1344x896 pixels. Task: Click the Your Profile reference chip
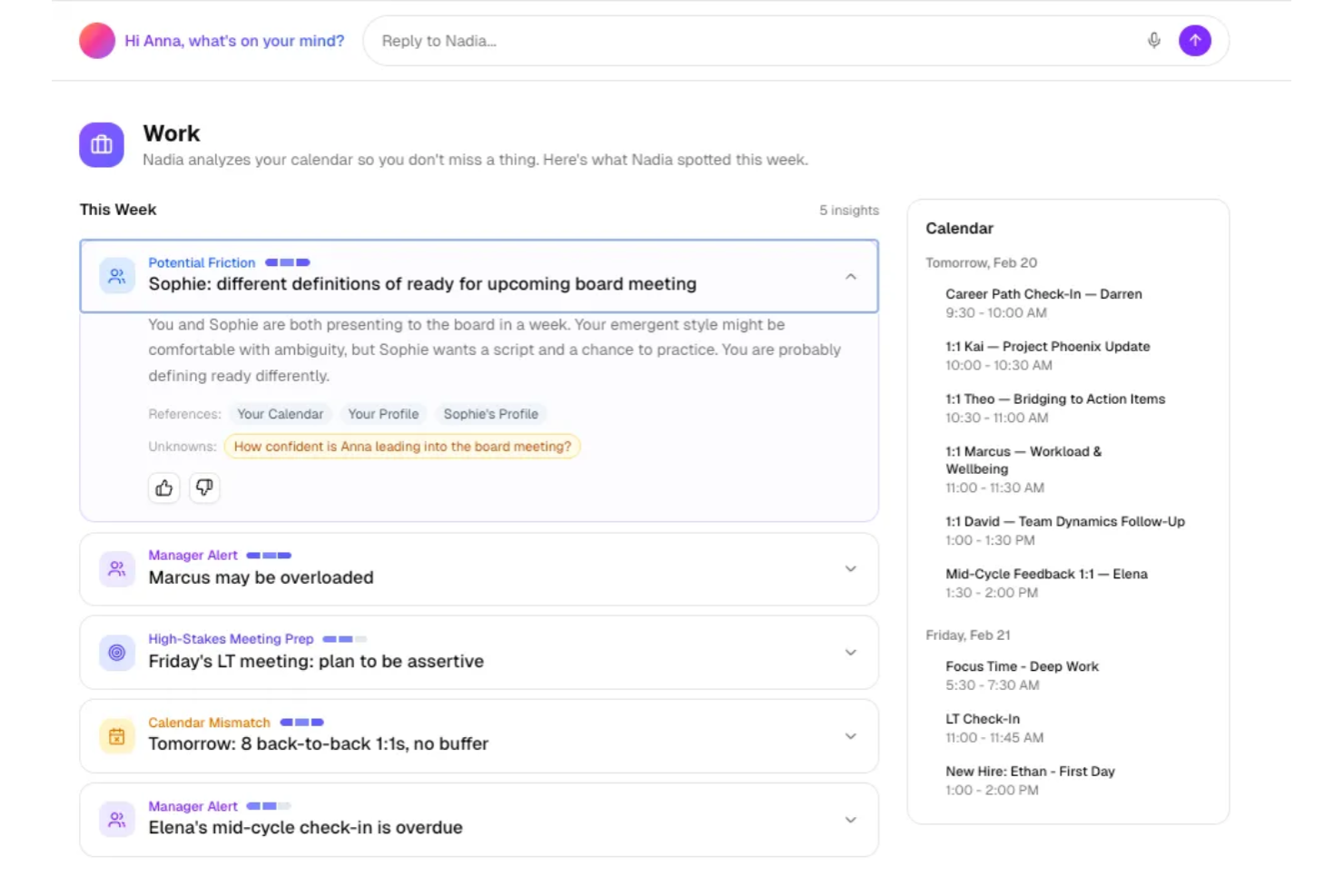[x=383, y=414]
